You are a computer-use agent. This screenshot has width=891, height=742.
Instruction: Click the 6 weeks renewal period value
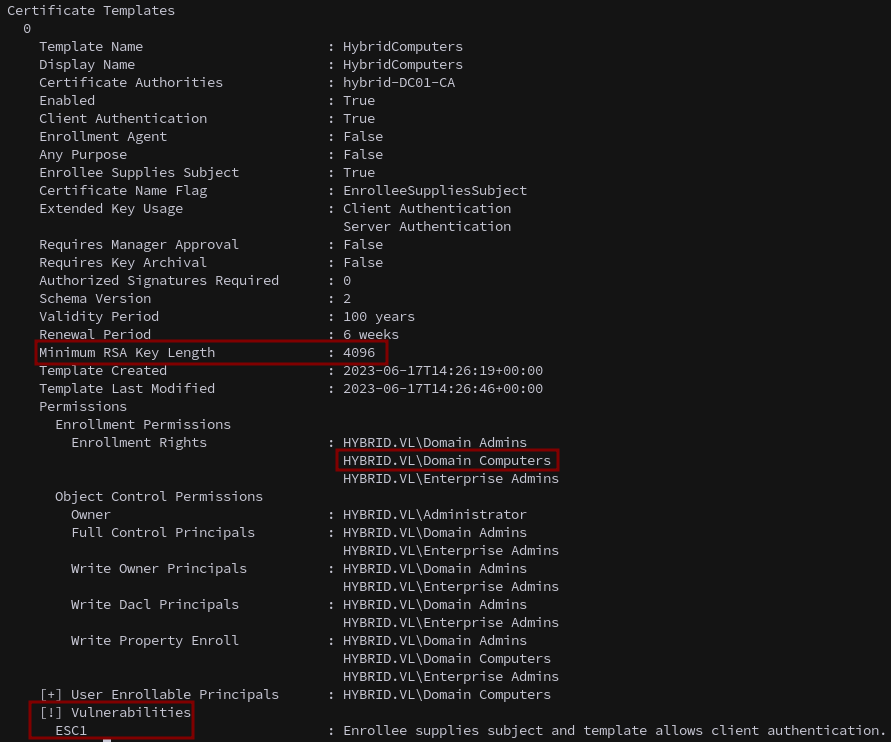click(x=370, y=335)
